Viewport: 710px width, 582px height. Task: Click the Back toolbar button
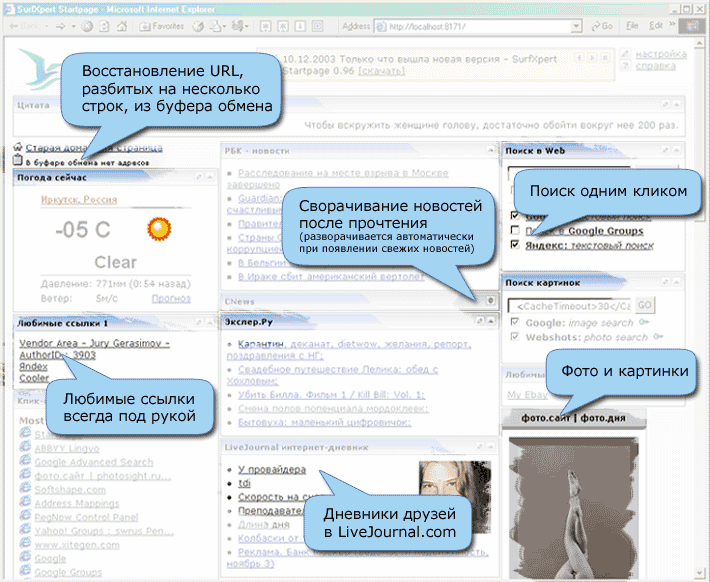(25, 26)
